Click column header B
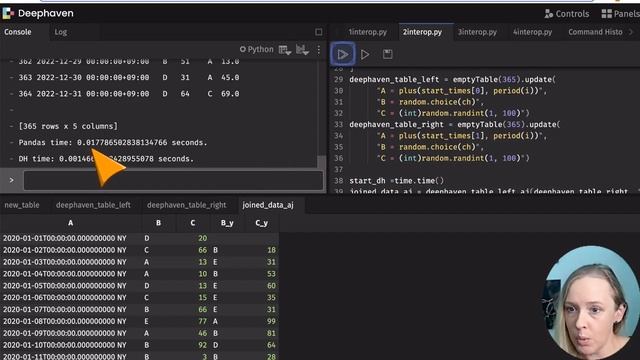This screenshot has height=360, width=640. 158,223
